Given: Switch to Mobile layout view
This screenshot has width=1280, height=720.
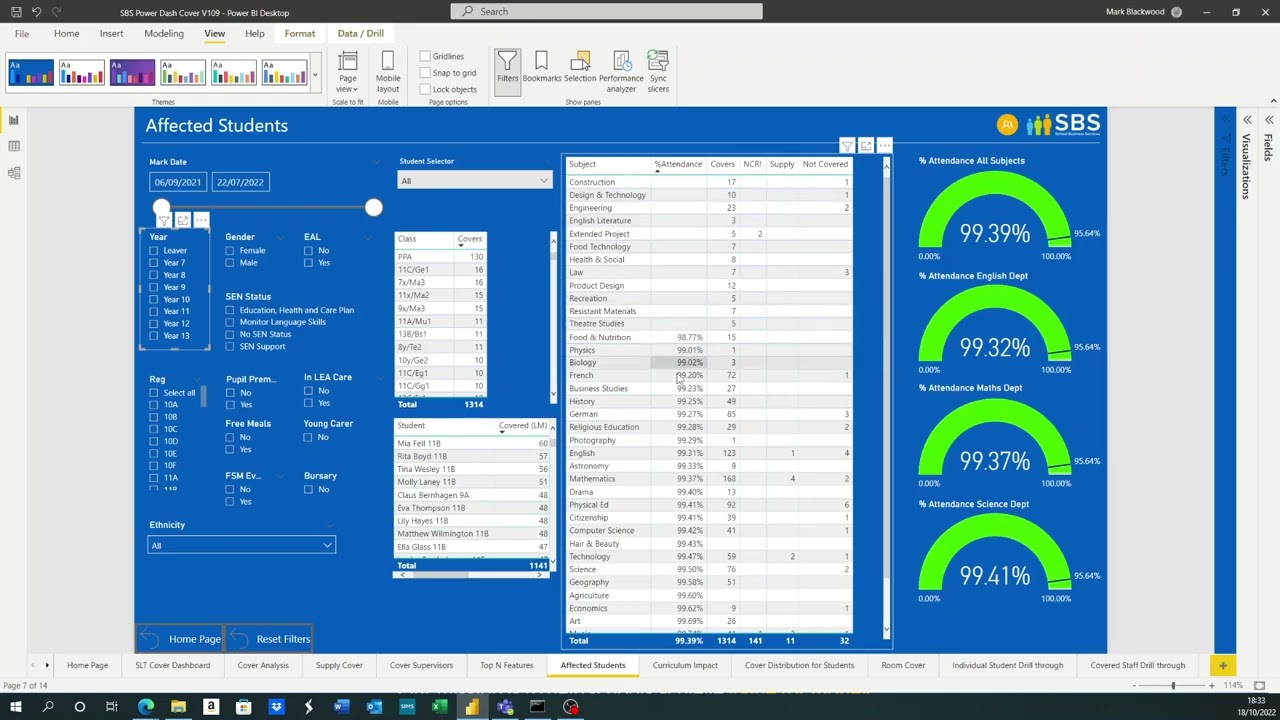Looking at the screenshot, I should 388,71.
